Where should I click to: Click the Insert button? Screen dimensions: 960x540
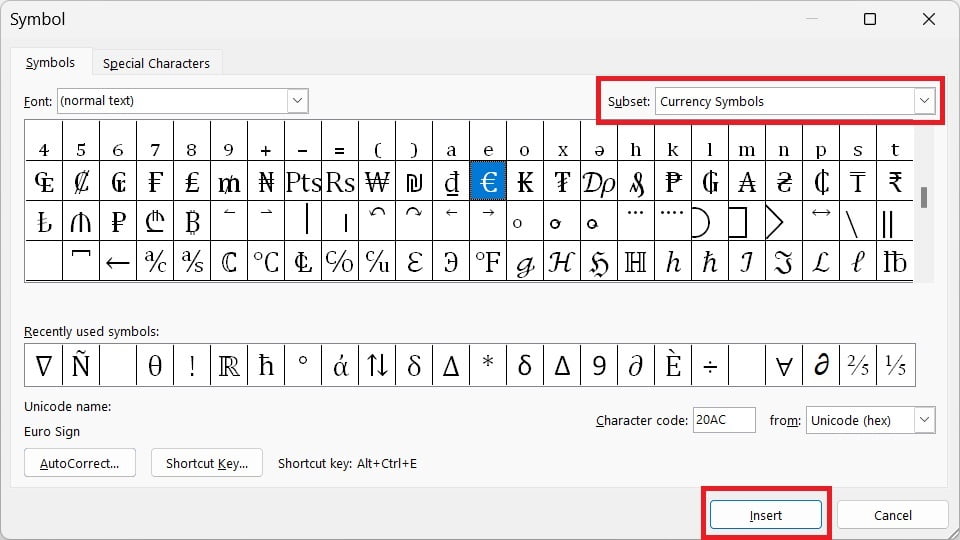pyautogui.click(x=766, y=515)
